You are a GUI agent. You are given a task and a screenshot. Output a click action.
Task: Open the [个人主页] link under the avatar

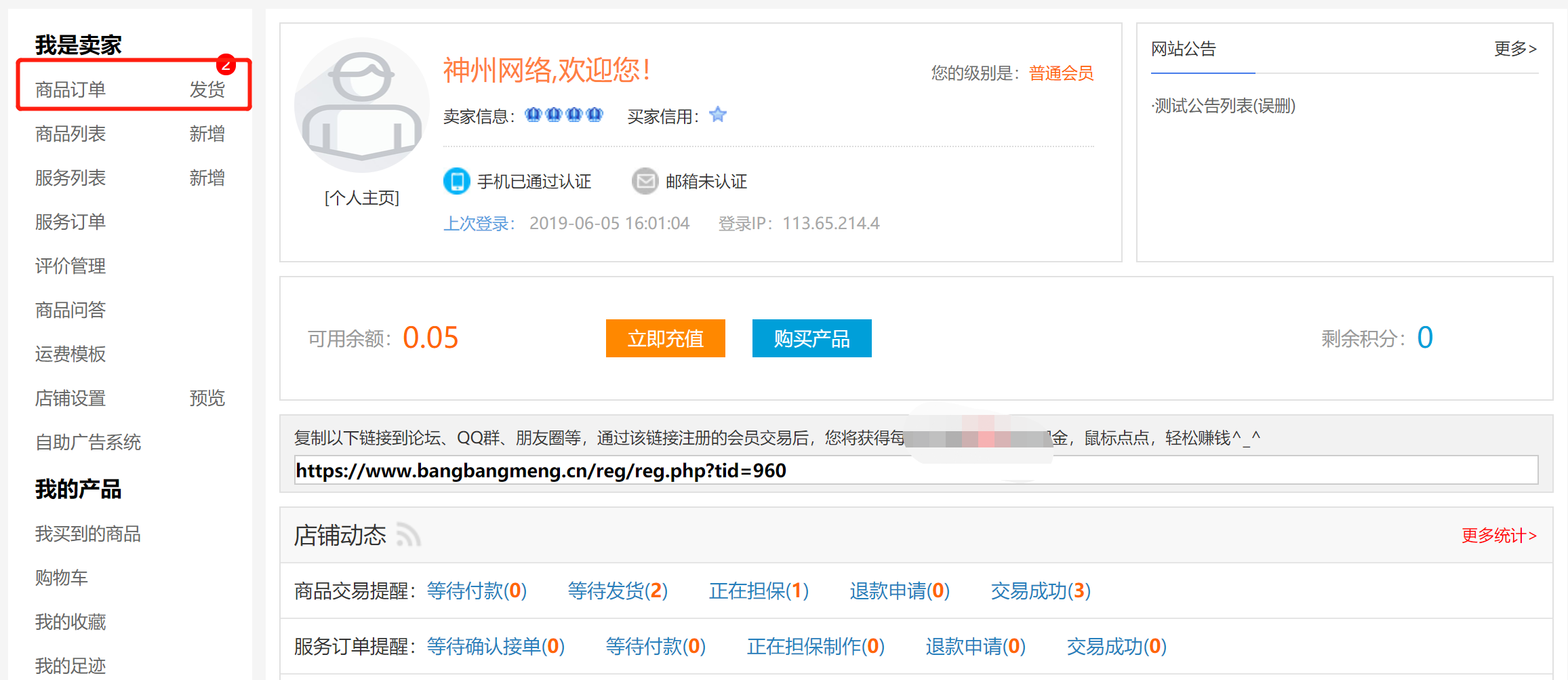[362, 198]
